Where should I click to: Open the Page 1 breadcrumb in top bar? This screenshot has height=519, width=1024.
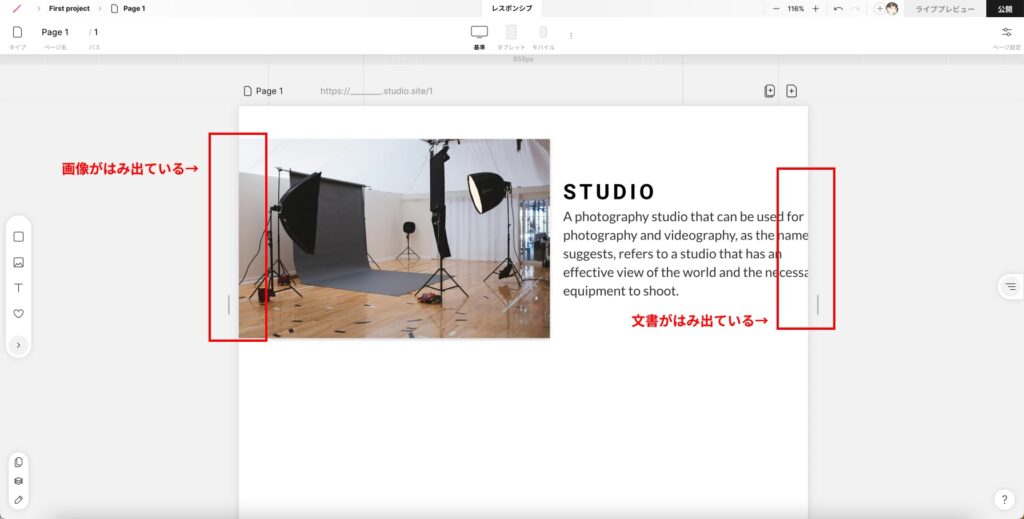[x=128, y=8]
